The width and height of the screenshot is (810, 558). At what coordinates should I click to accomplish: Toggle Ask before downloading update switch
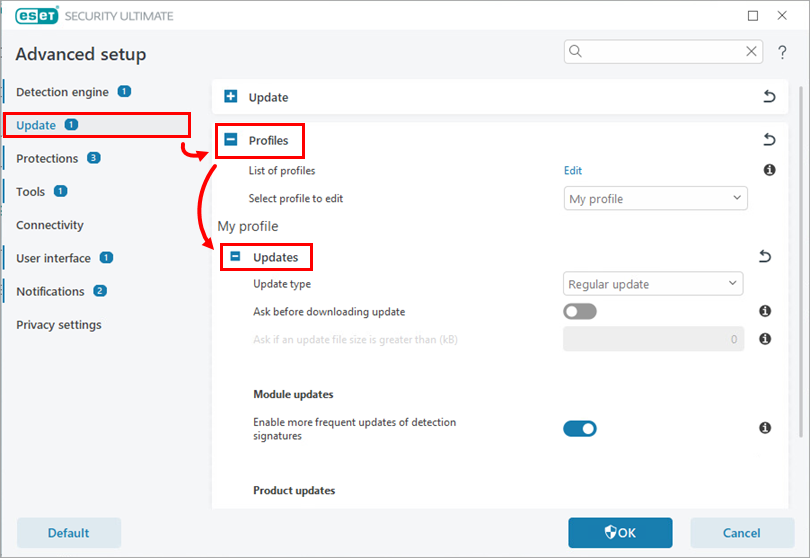pyautogui.click(x=580, y=312)
